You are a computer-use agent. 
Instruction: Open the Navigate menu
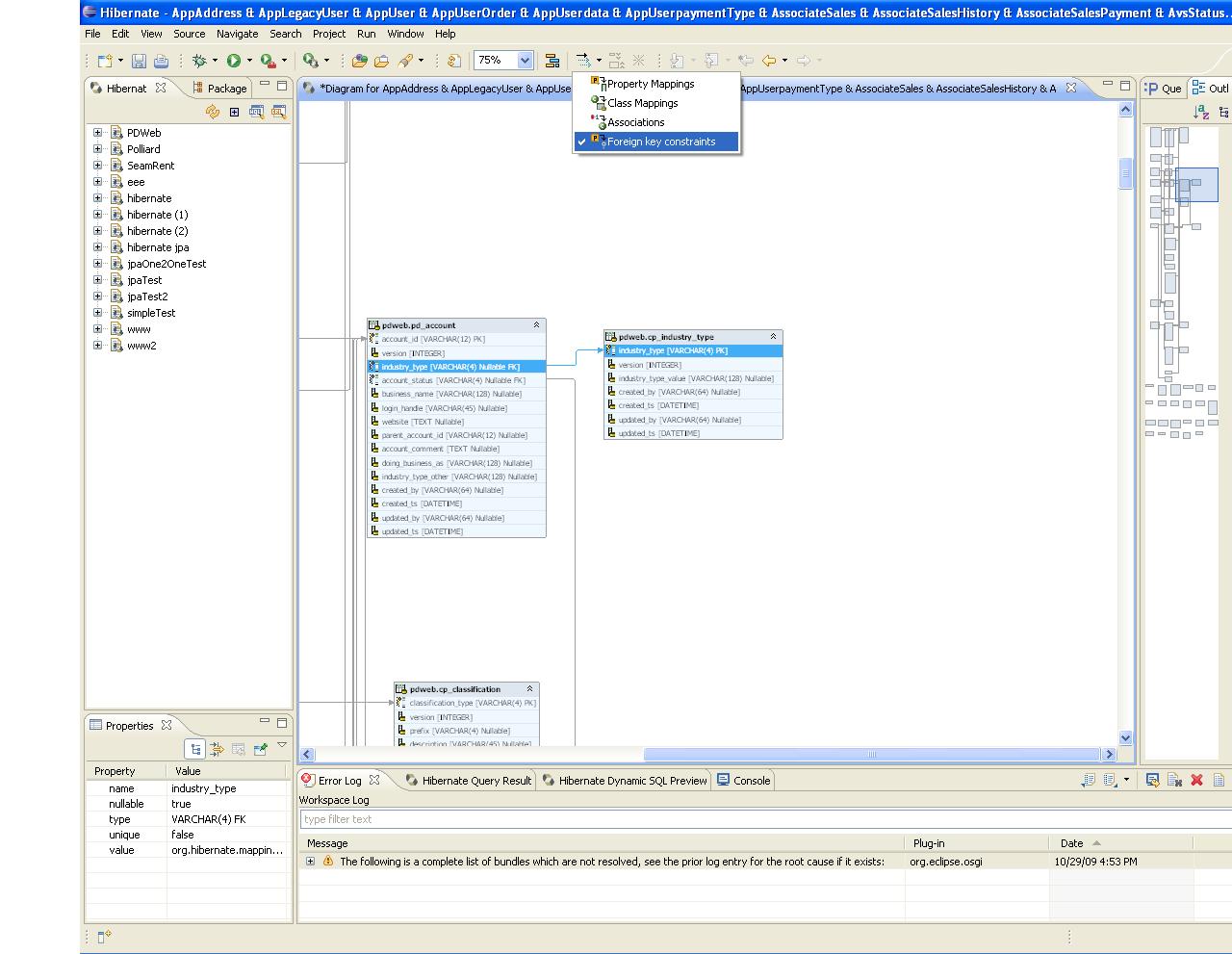(237, 34)
